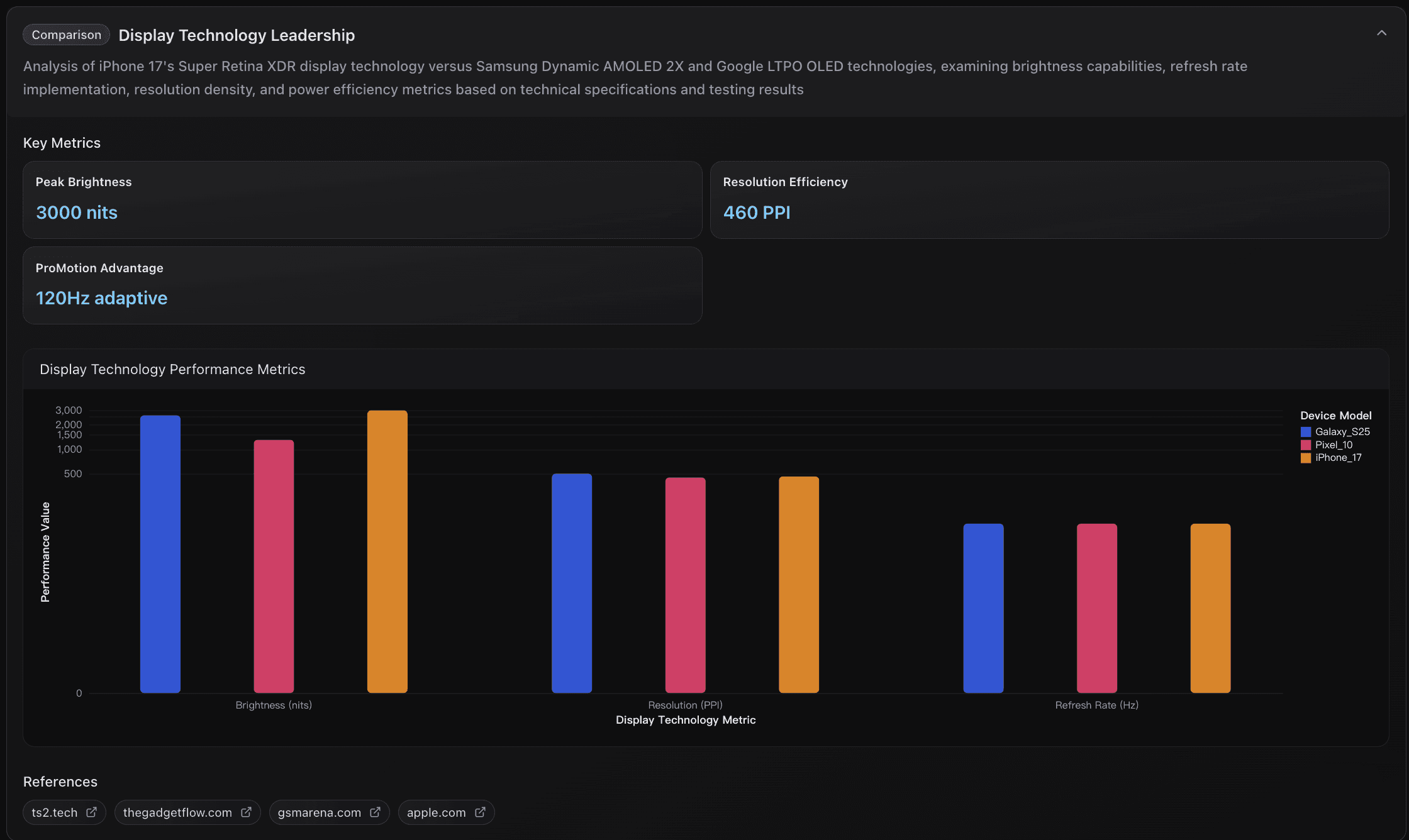1409x840 pixels.
Task: Click the orange iPhone_17 Refresh Rate bar
Action: 1210,608
